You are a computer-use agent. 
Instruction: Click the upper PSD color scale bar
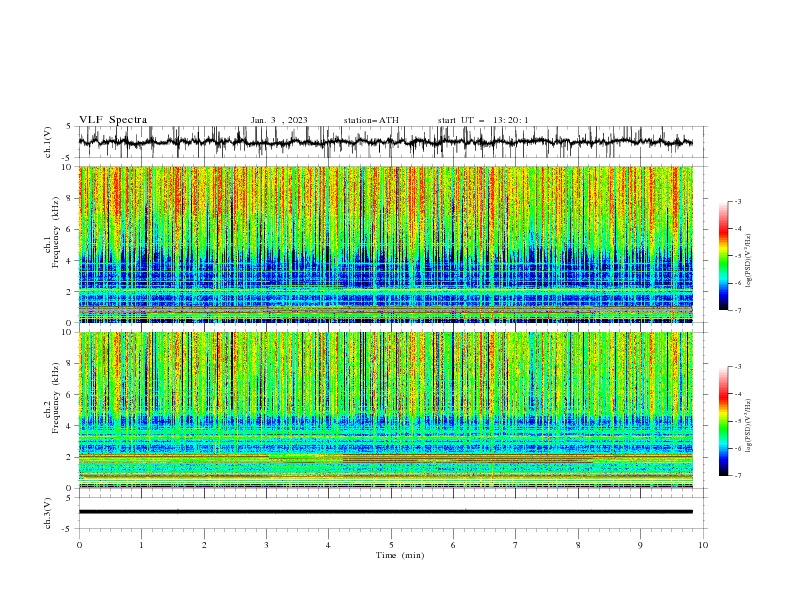724,256
